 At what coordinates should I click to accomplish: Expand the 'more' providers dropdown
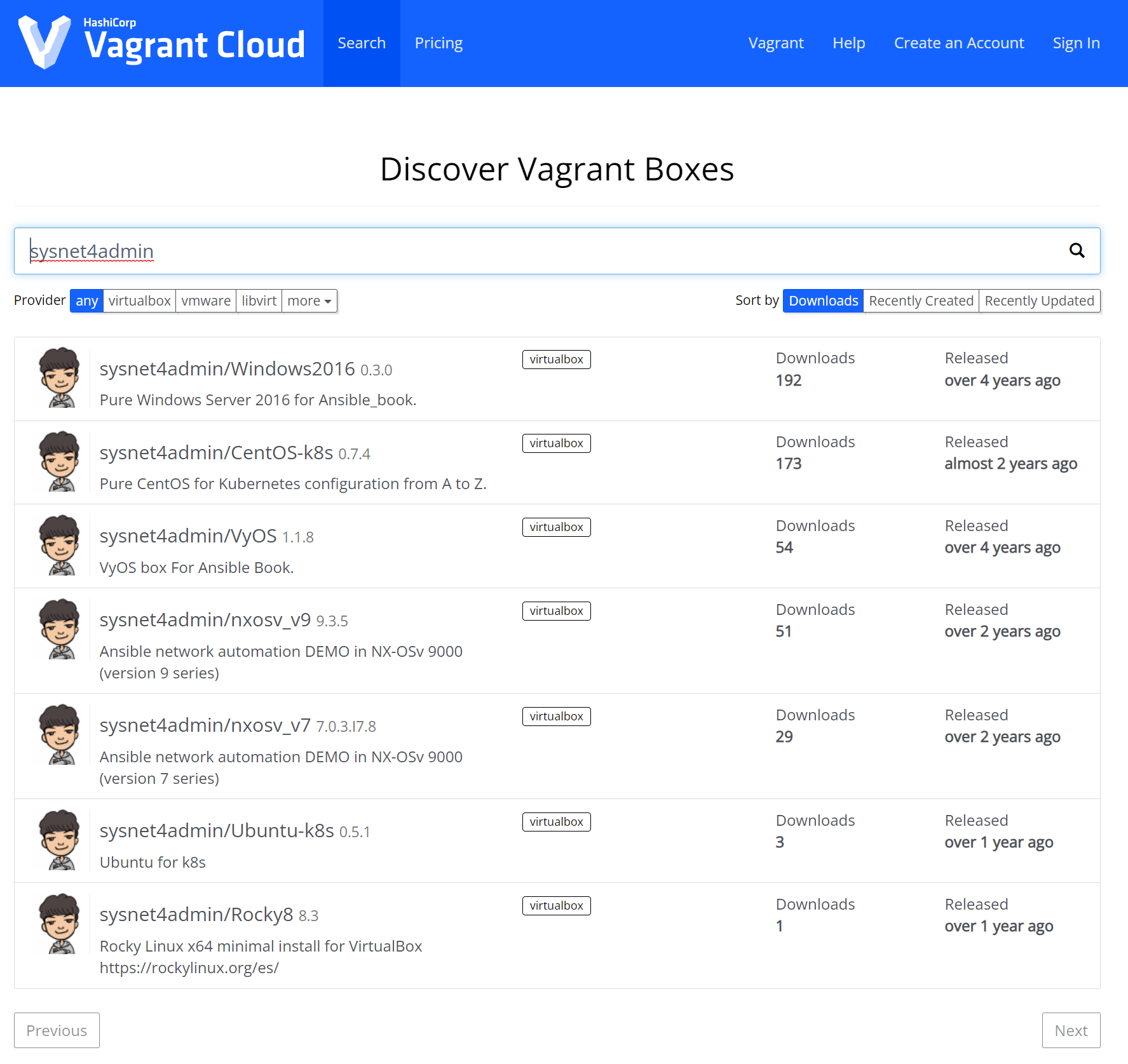click(309, 300)
